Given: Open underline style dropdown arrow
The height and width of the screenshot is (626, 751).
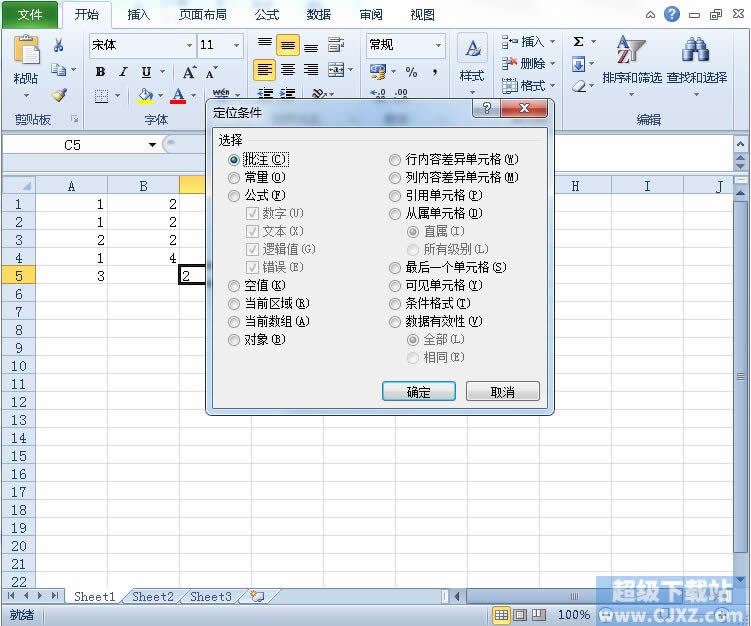Looking at the screenshot, I should [x=162, y=72].
